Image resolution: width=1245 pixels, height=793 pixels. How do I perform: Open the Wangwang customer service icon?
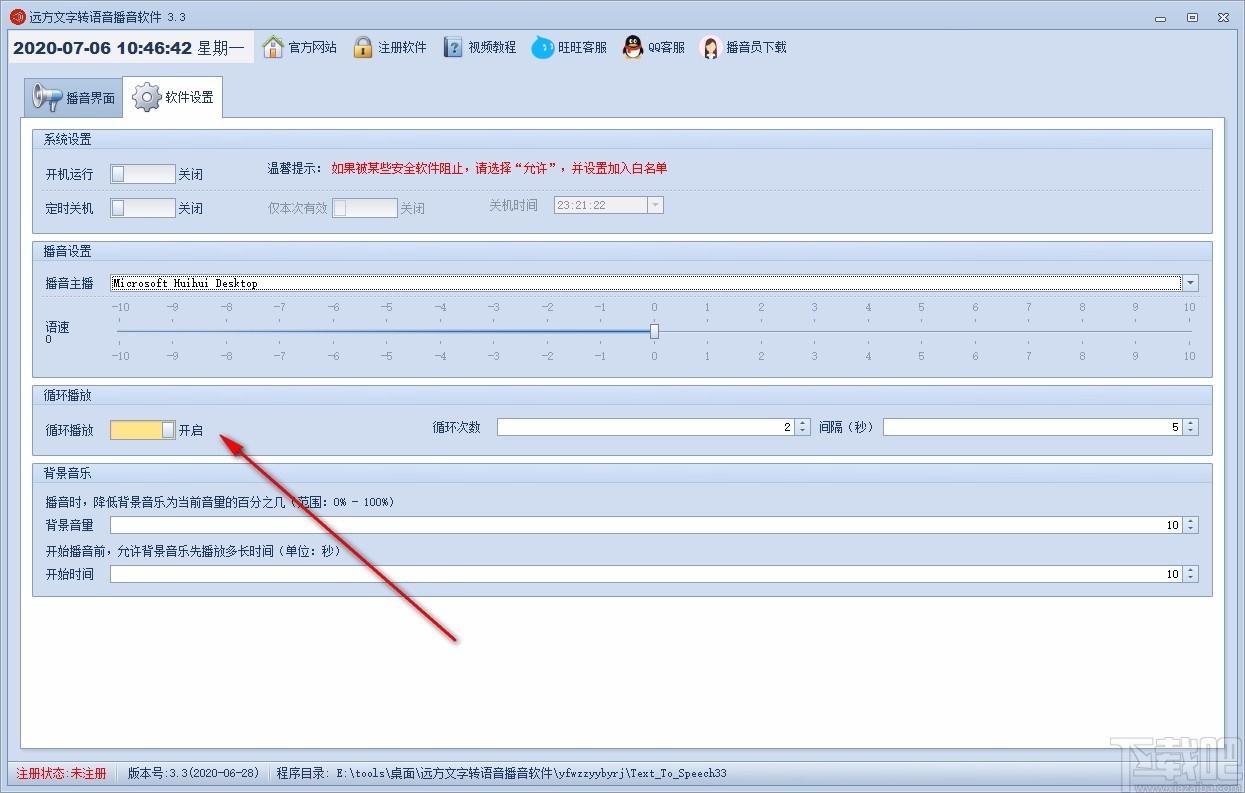tap(542, 47)
